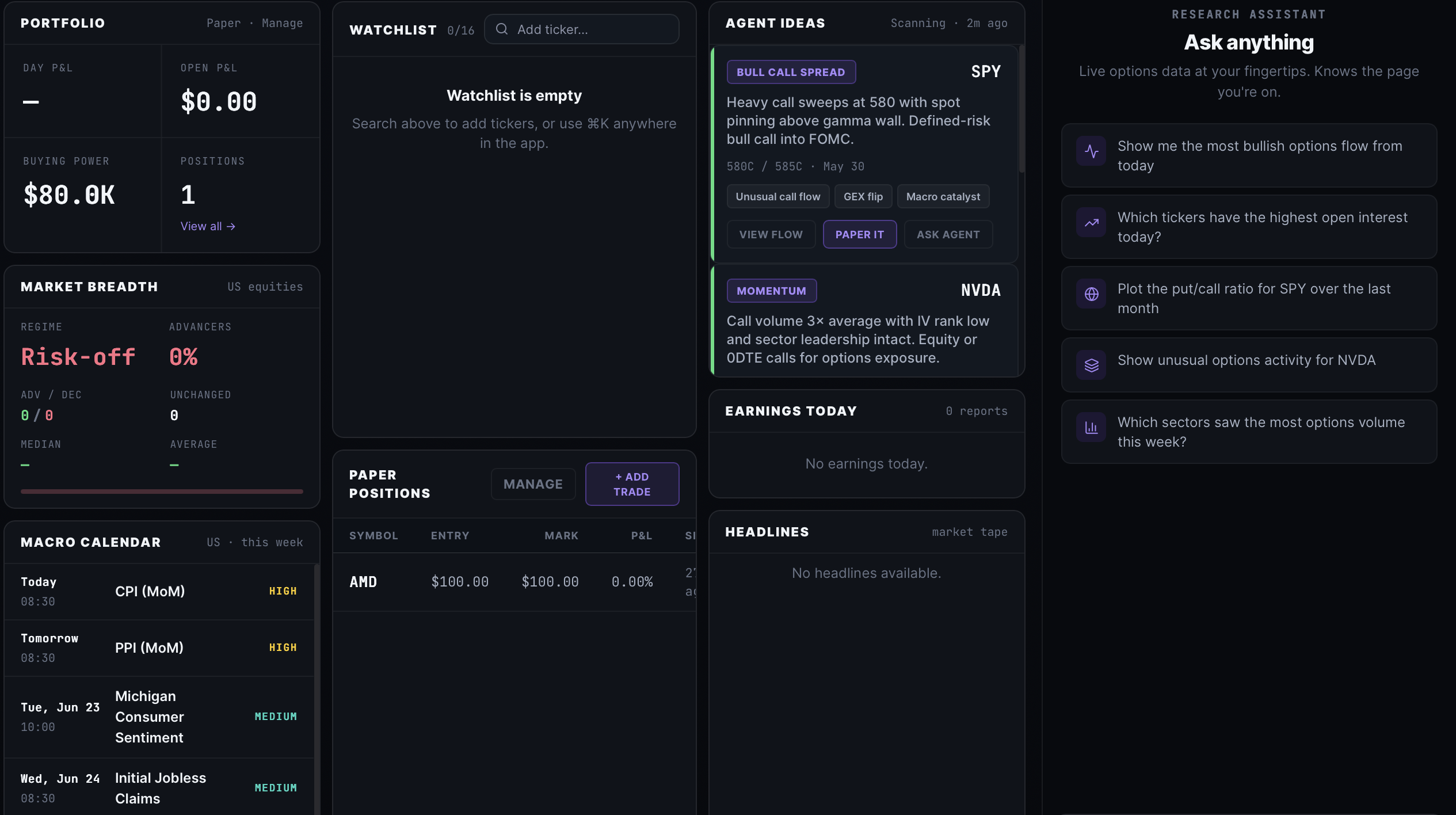Click the pulse icon beside bullish options flow
1456x815 pixels.
tap(1091, 151)
